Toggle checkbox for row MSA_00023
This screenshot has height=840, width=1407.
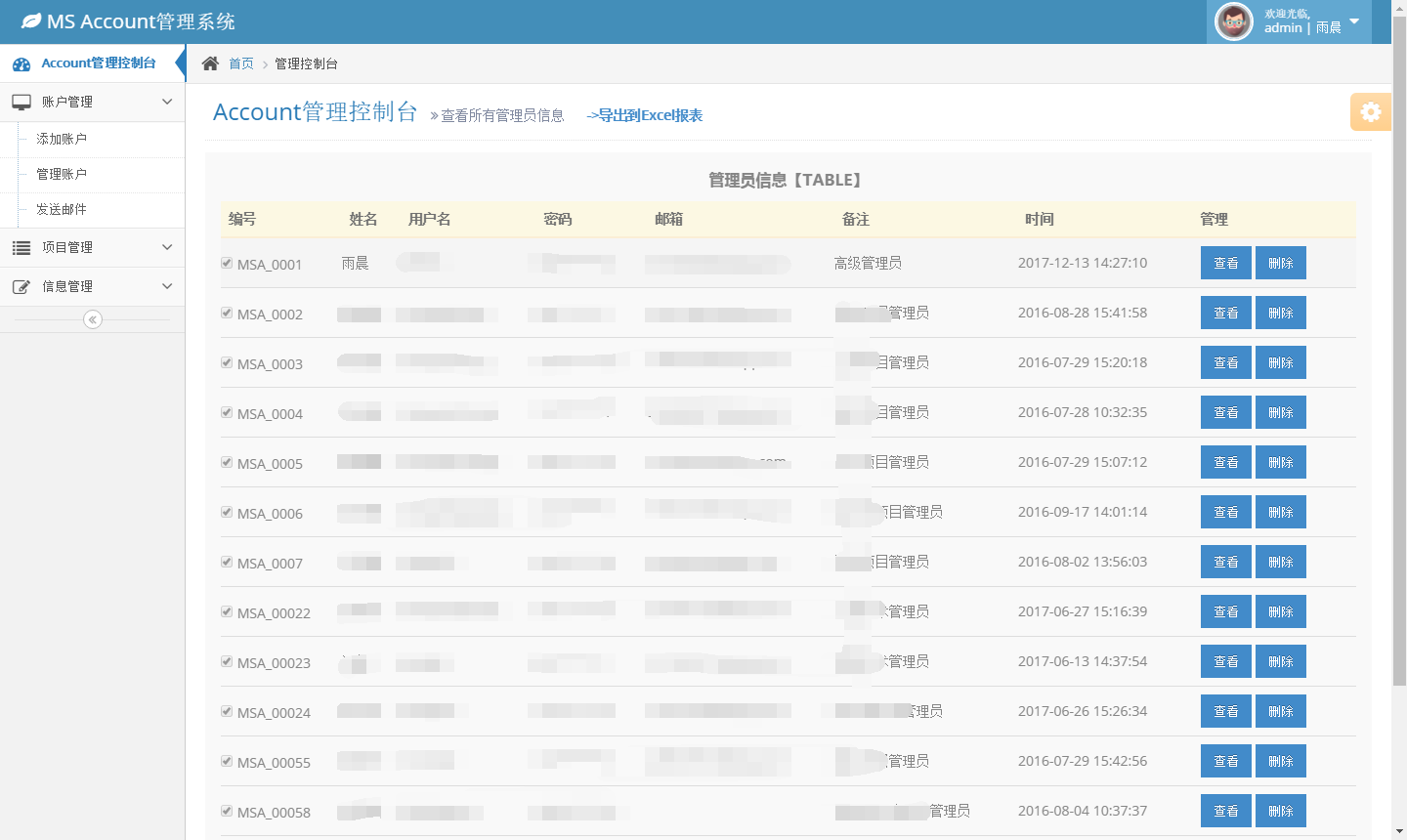tap(227, 661)
